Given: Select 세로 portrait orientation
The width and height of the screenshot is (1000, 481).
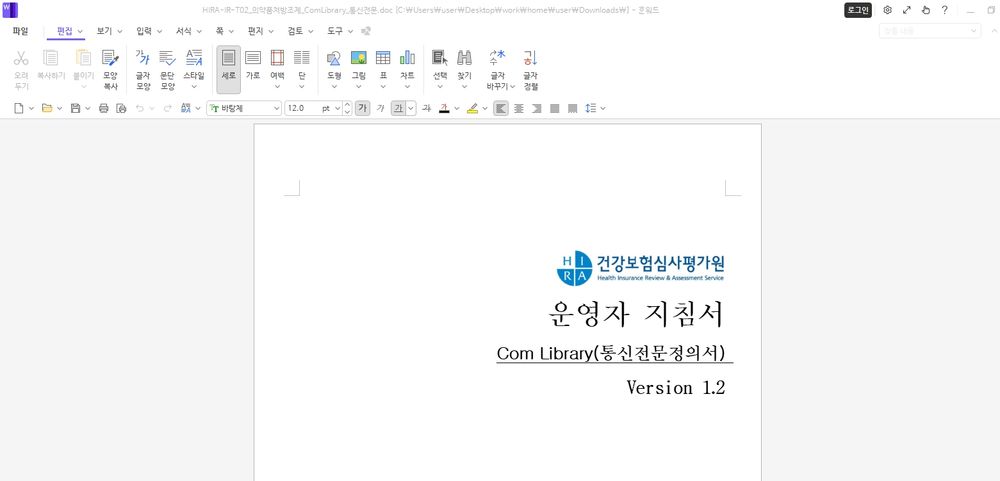Looking at the screenshot, I should click(x=228, y=70).
